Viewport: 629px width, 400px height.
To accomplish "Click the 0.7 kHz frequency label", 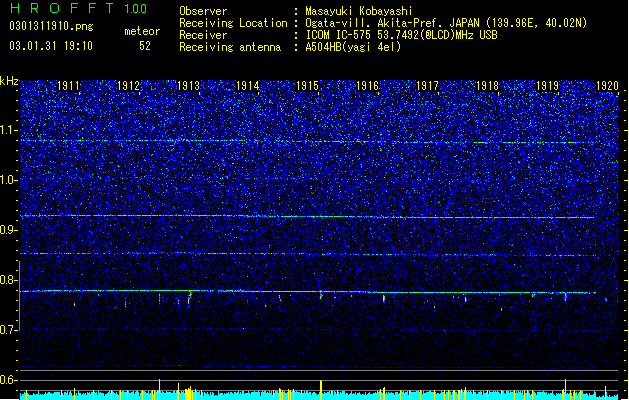I will tap(9, 330).
